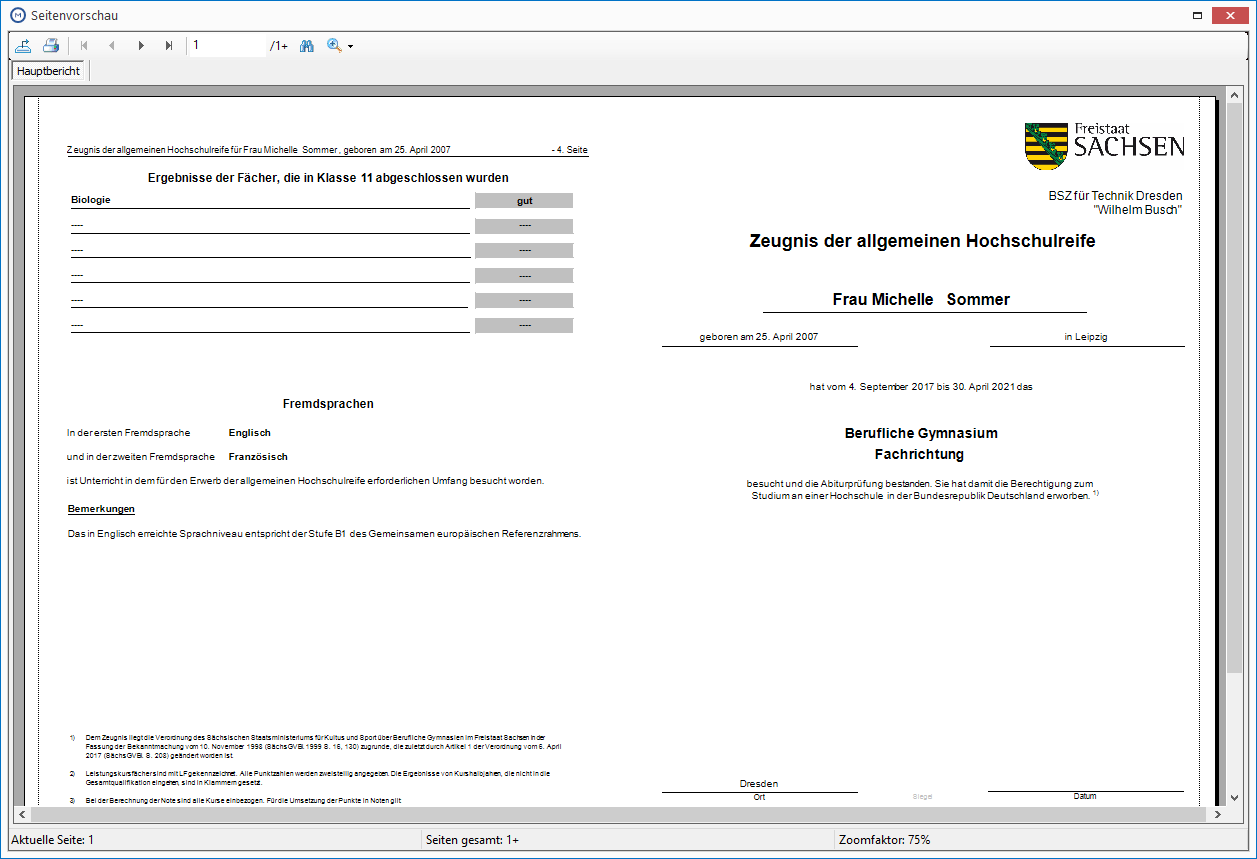
Task: Click the 'Fremdsprachen' heading
Action: pyautogui.click(x=328, y=404)
